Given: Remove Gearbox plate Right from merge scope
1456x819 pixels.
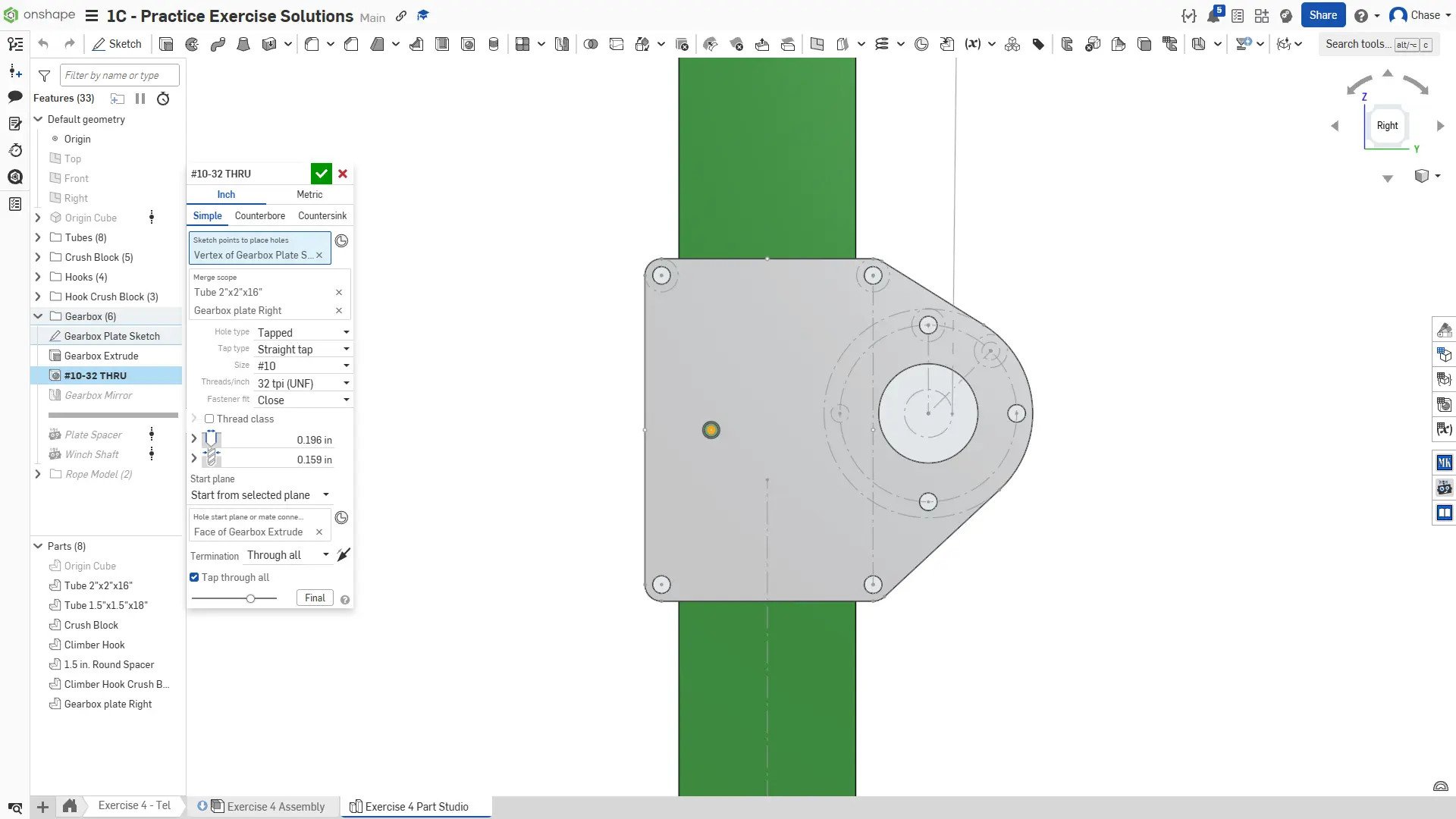Looking at the screenshot, I should tap(339, 311).
